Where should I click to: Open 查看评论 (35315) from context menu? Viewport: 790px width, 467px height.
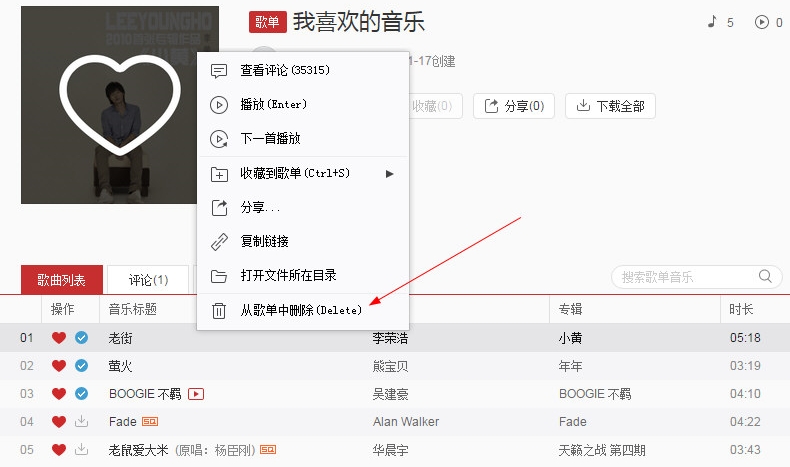(303, 71)
